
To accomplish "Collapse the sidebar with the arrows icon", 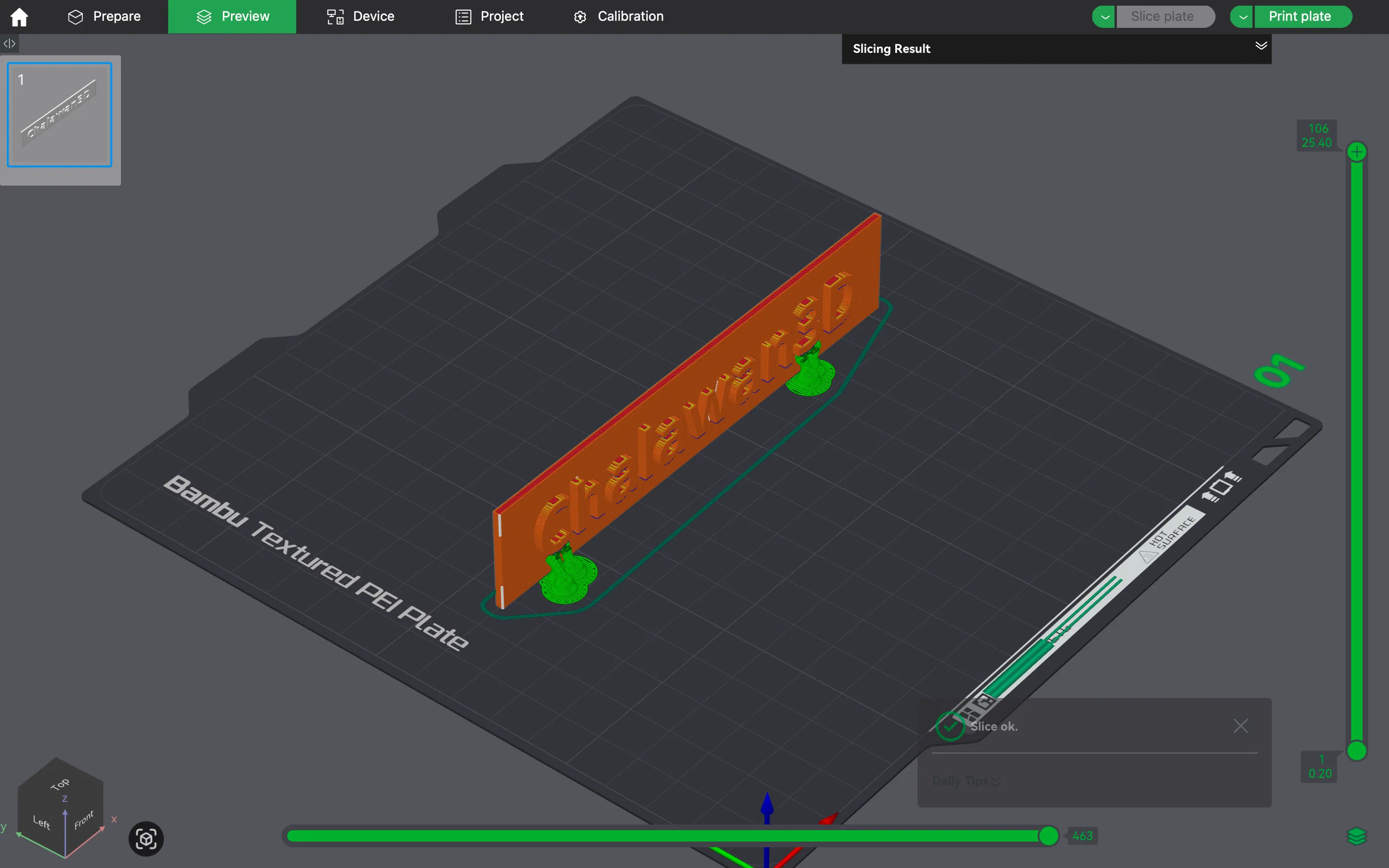I will coord(9,43).
